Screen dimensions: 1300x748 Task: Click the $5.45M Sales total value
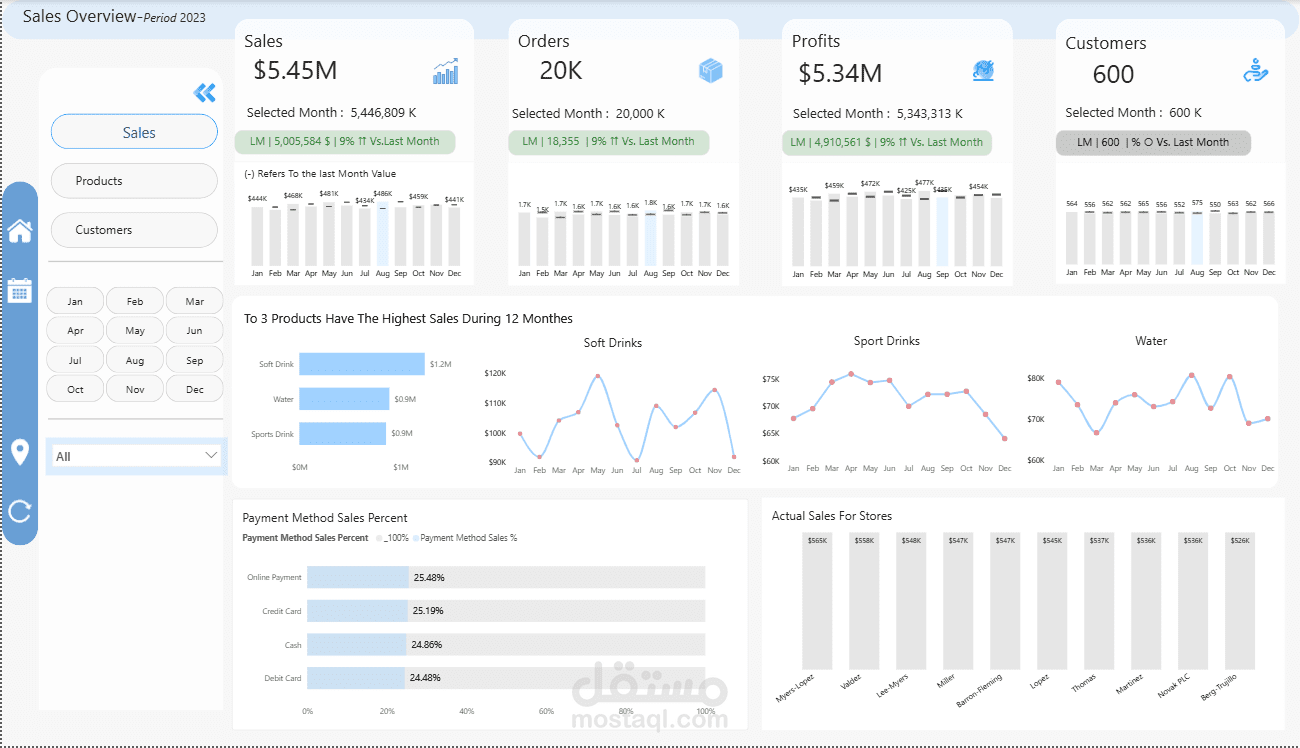[295, 70]
